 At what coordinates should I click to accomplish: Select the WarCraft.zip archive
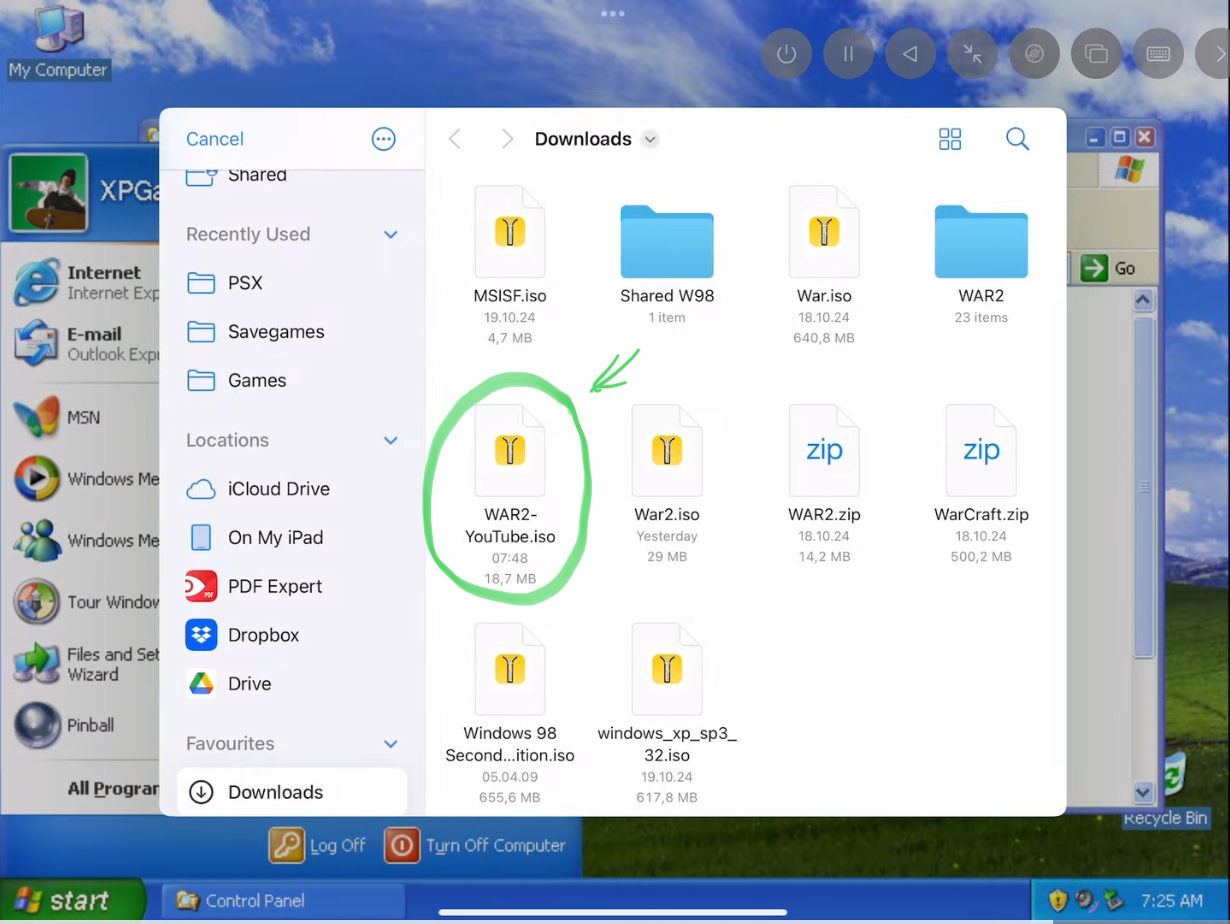point(981,484)
